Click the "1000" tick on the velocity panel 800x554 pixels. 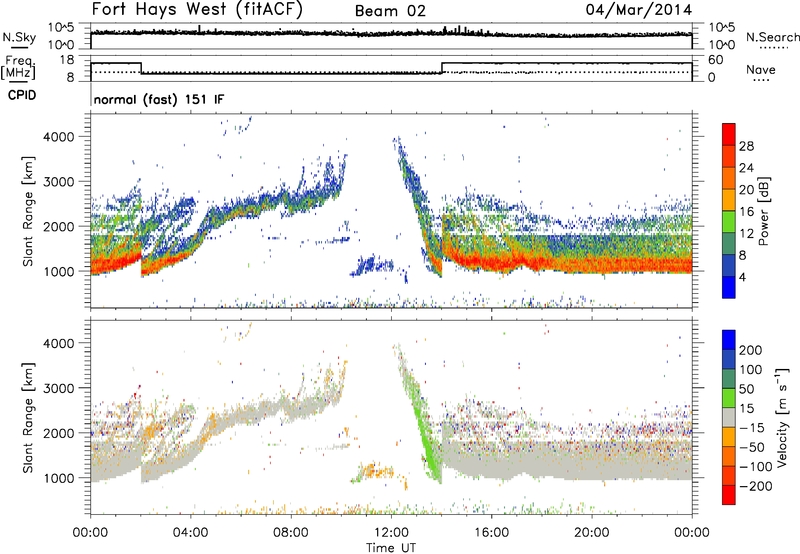pyautogui.click(x=58, y=478)
